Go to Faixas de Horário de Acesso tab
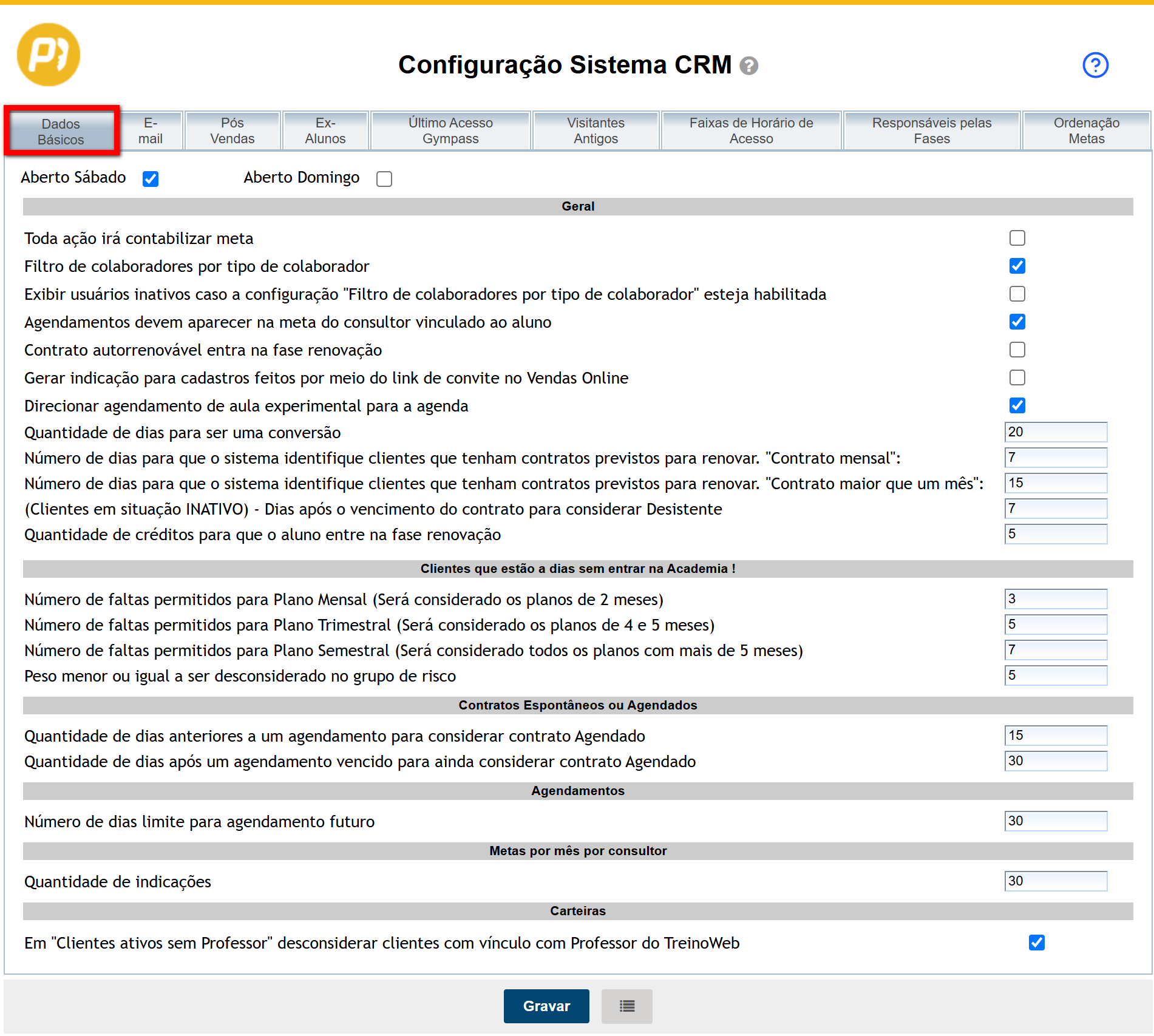The height and width of the screenshot is (1036, 1154). pos(751,130)
